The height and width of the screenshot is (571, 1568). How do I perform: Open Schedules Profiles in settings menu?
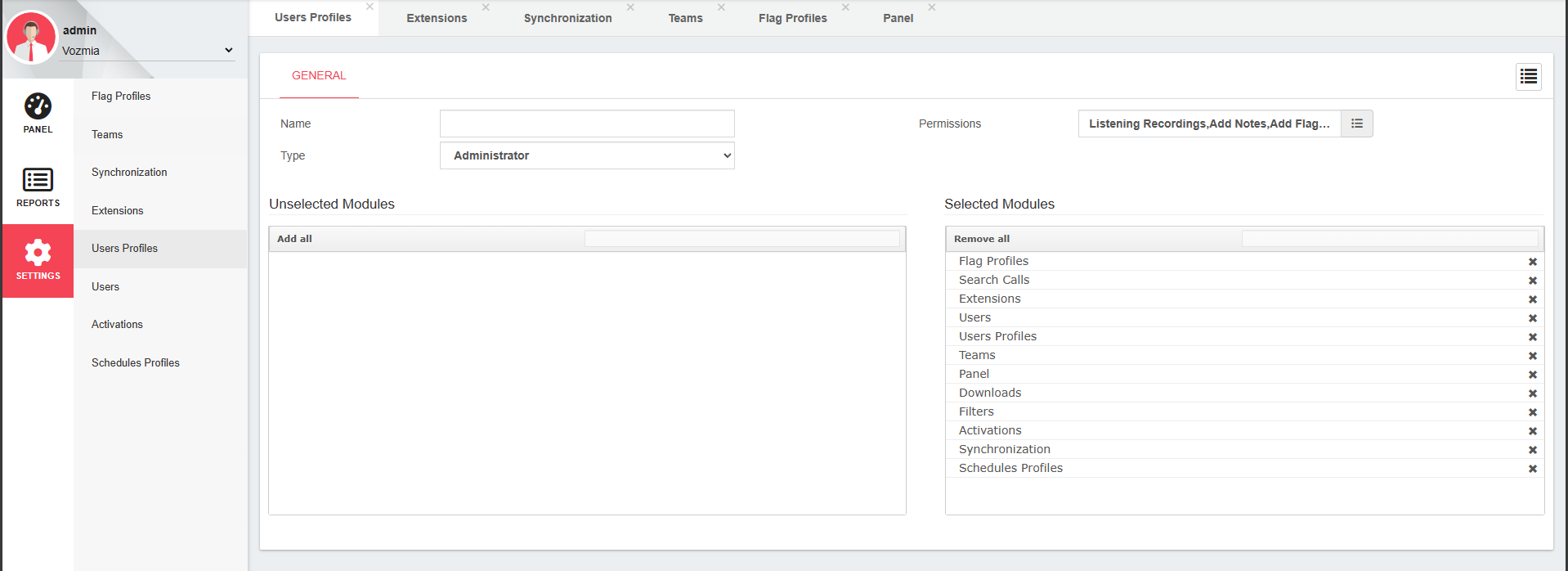pyautogui.click(x=136, y=362)
